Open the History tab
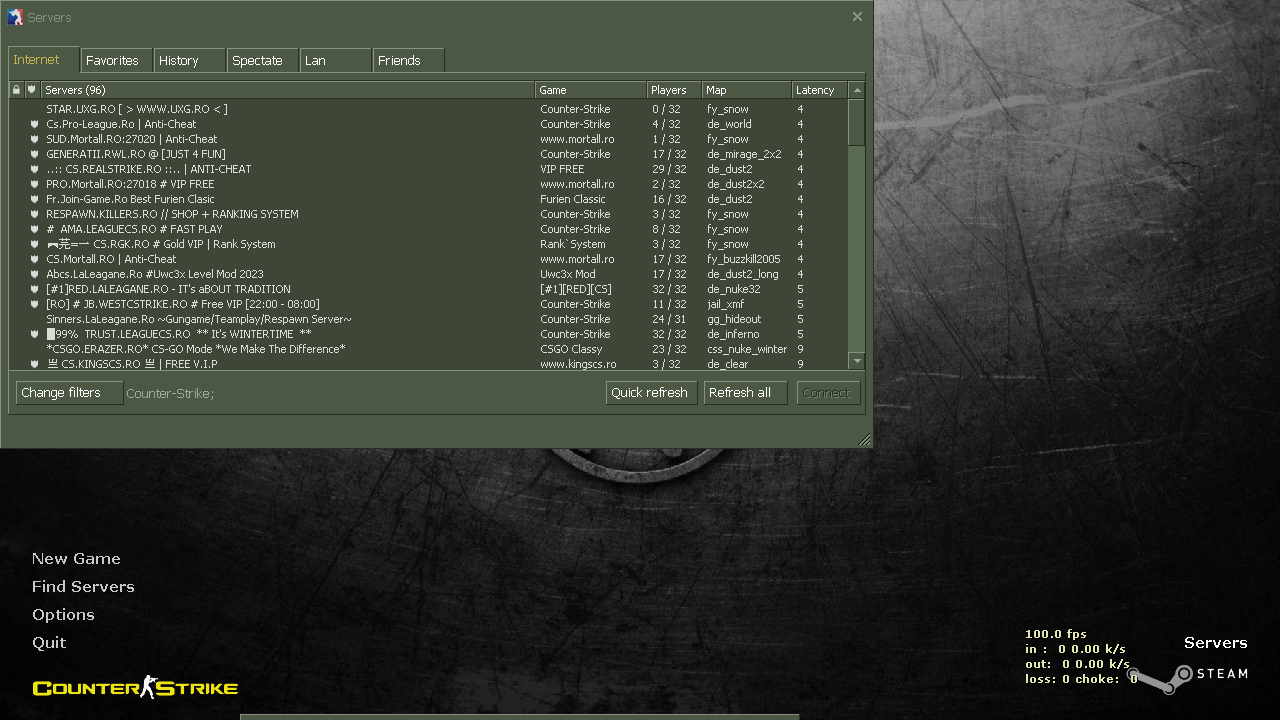 [x=189, y=61]
